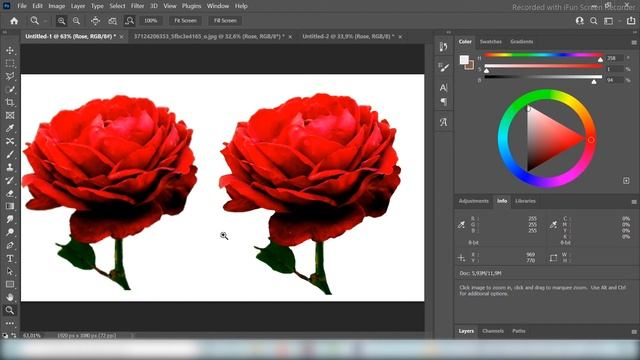Select the Hand tool
Viewport: 640px width, 360px height.
10,297
